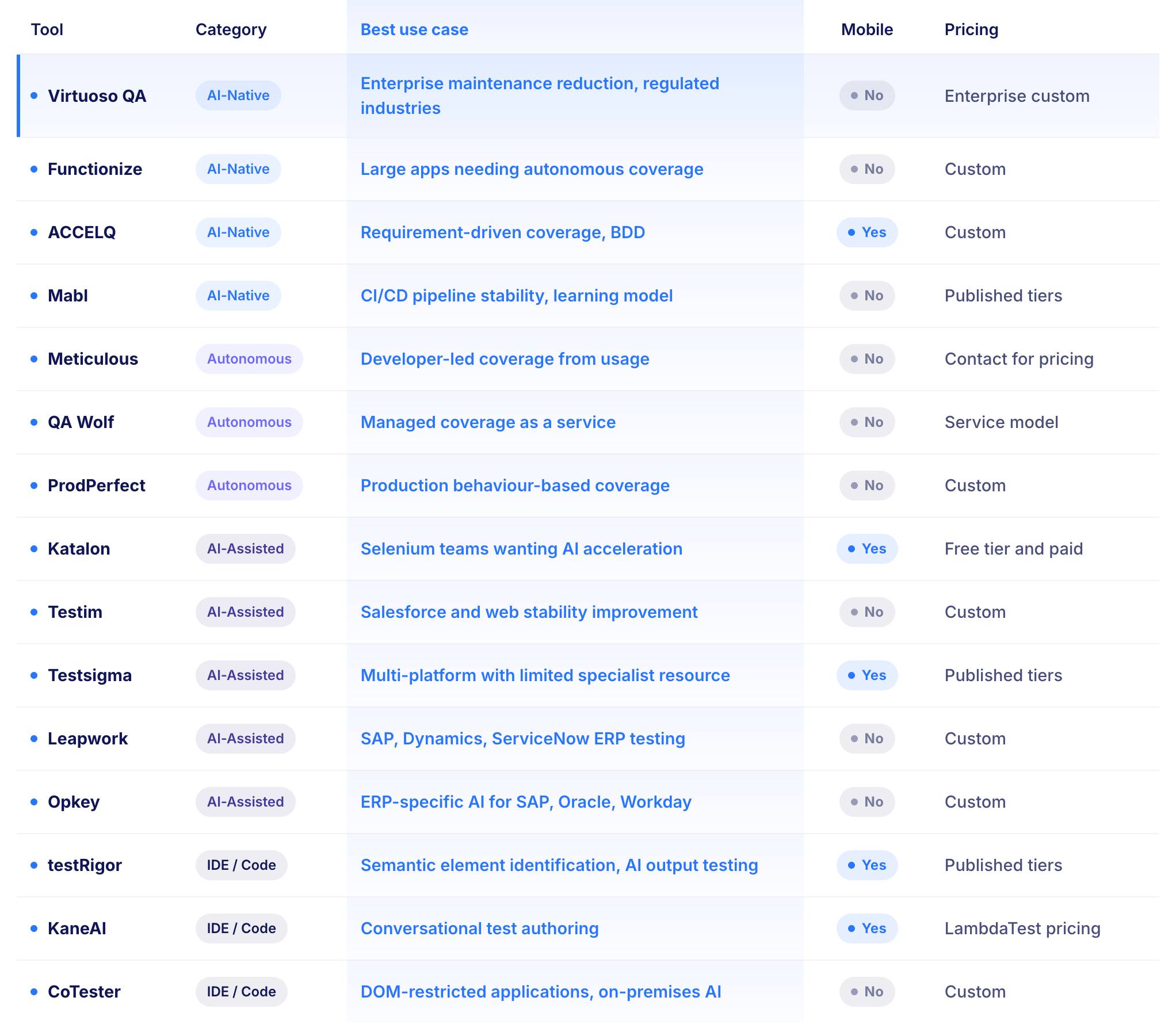Click Multi-platform with limited specialist resource
Viewport: 1176px width, 1024px height.
point(545,675)
